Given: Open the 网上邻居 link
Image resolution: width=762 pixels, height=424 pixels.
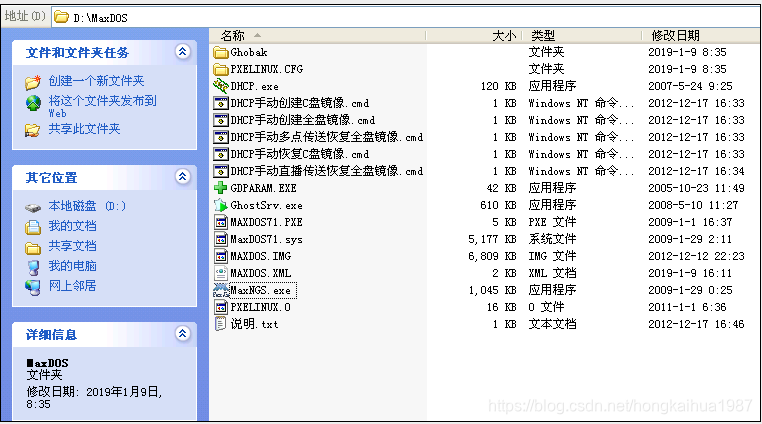Looking at the screenshot, I should [72, 286].
